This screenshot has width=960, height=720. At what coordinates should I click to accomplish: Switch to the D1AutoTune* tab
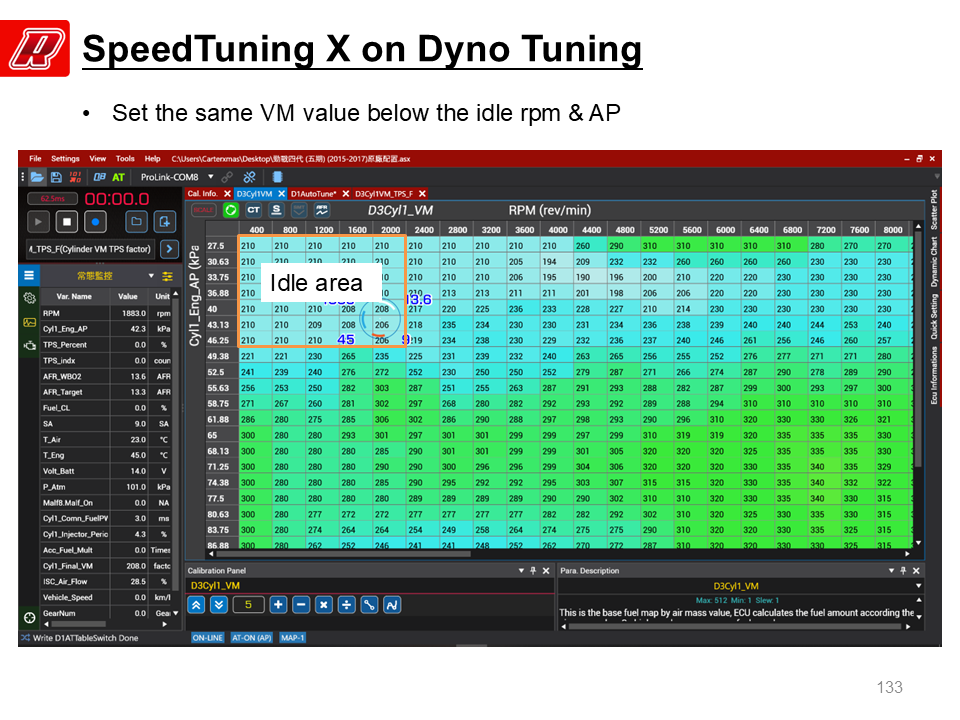click(x=313, y=193)
